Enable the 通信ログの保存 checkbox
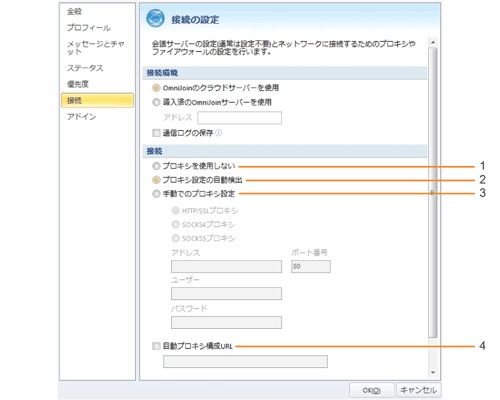Screen dimensions: 500x400 point(156,133)
